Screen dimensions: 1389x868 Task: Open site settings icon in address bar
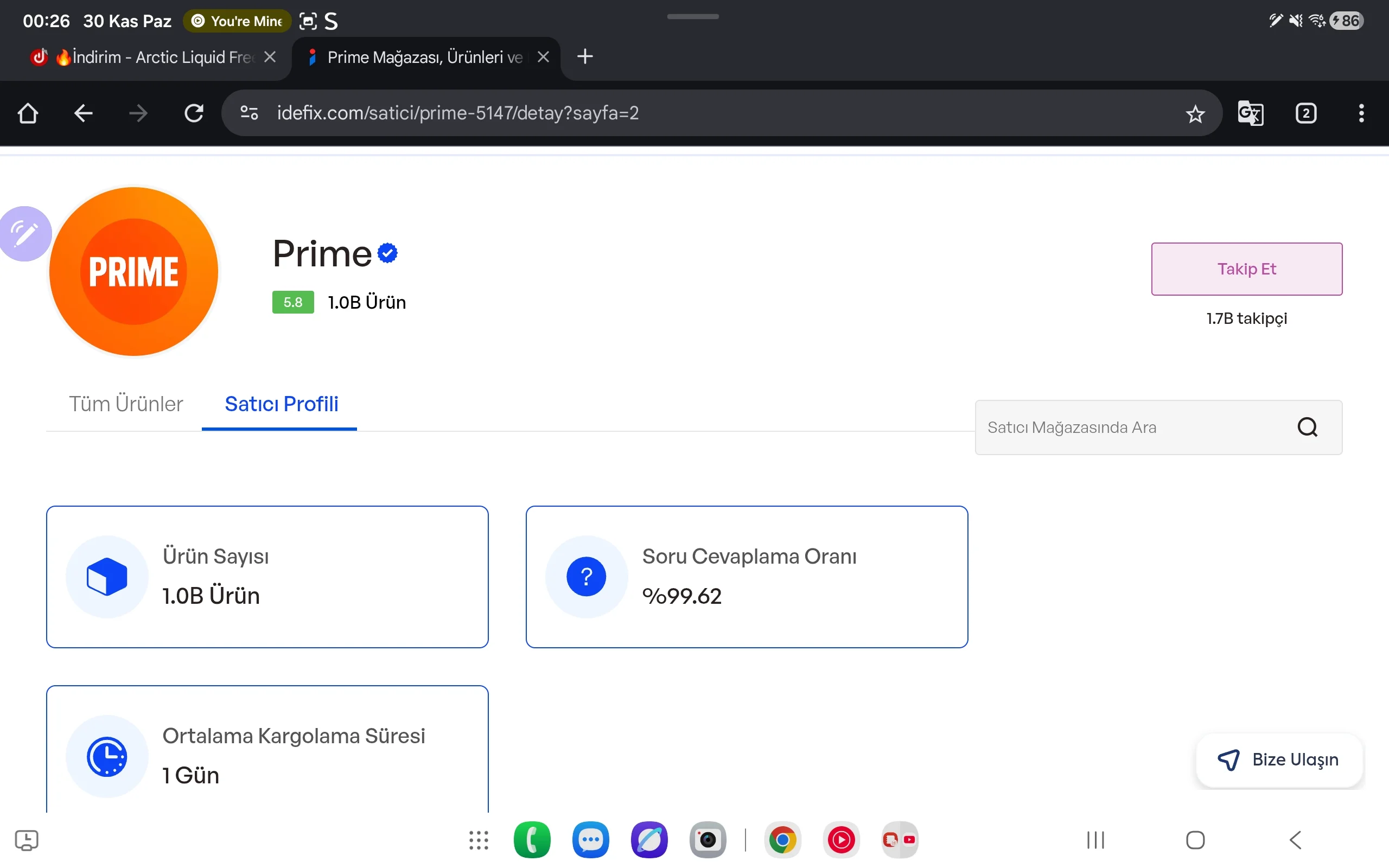pyautogui.click(x=249, y=113)
